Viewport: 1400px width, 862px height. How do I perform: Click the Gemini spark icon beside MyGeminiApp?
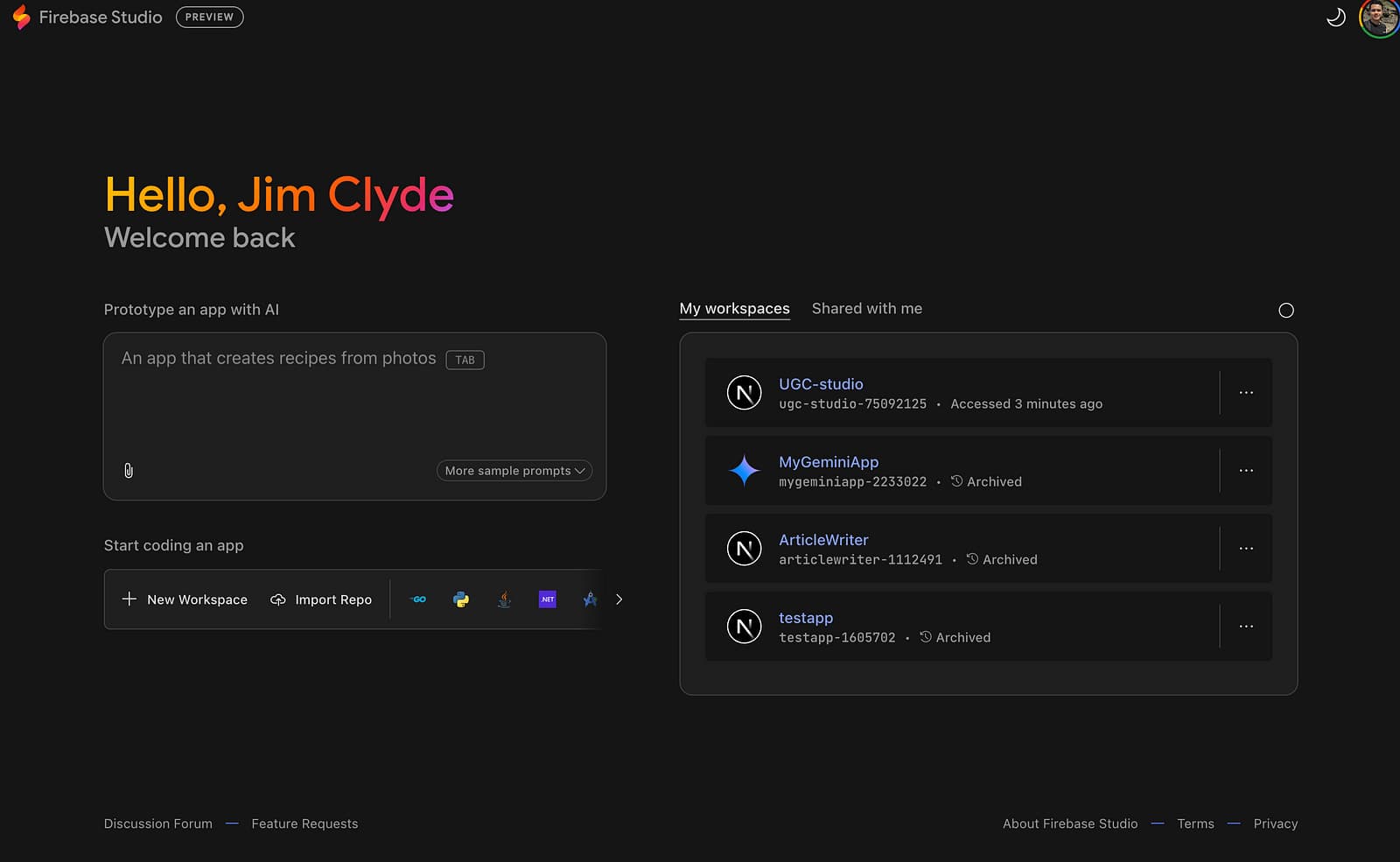744,471
